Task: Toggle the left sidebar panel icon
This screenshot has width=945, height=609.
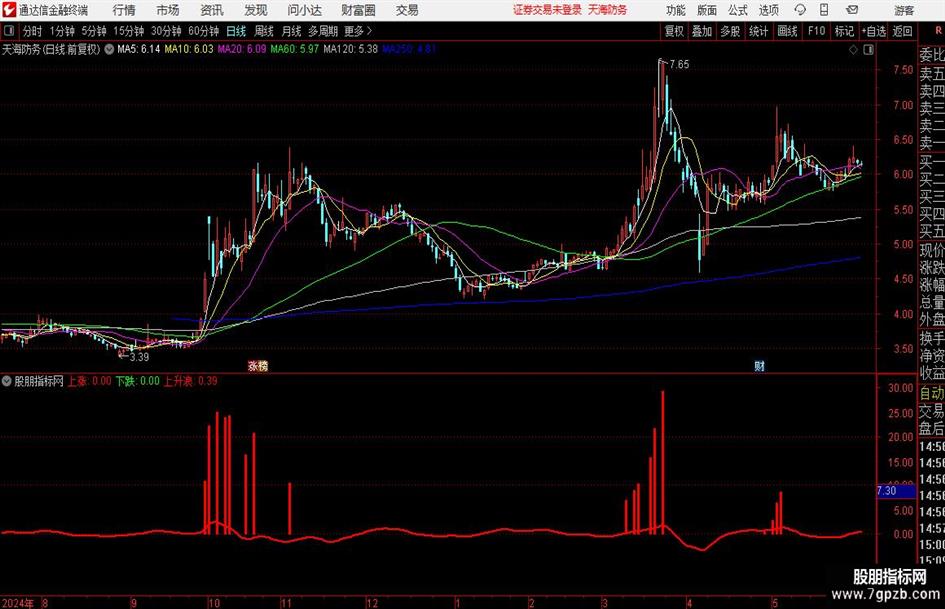Action: point(8,31)
